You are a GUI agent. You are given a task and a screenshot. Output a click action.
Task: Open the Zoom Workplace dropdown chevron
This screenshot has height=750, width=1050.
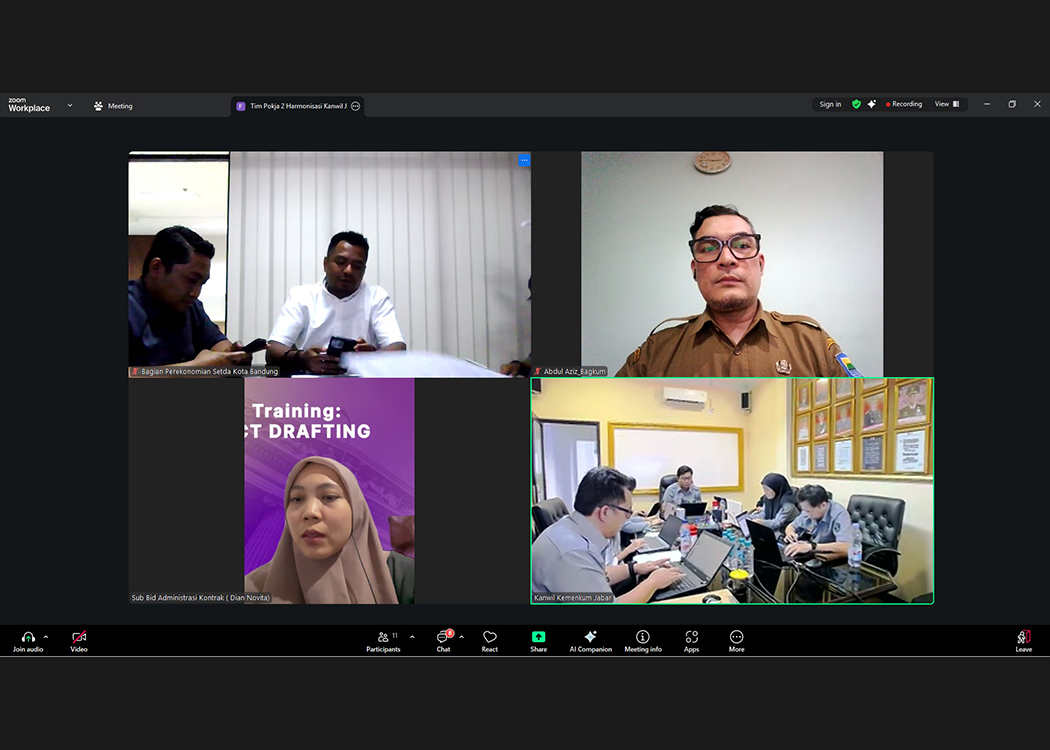click(70, 105)
